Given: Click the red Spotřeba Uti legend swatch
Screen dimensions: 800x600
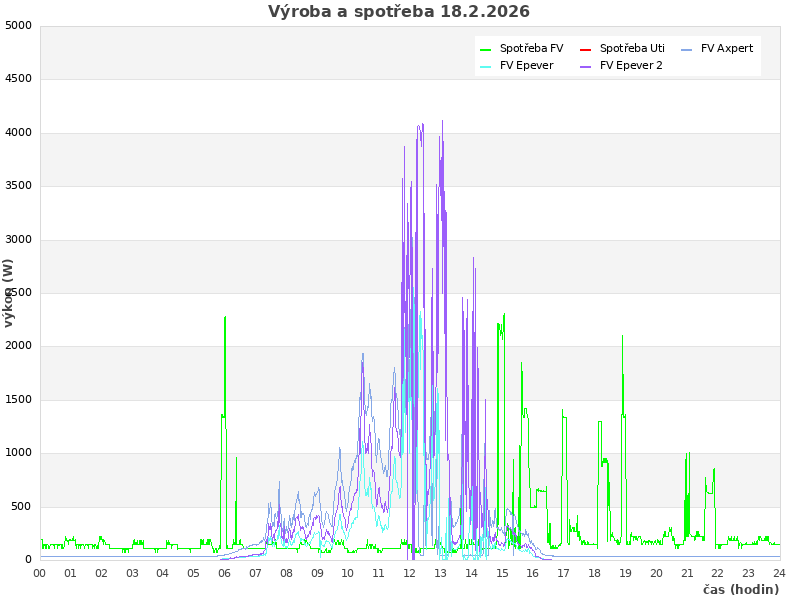Looking at the screenshot, I should pyautogui.click(x=585, y=49).
